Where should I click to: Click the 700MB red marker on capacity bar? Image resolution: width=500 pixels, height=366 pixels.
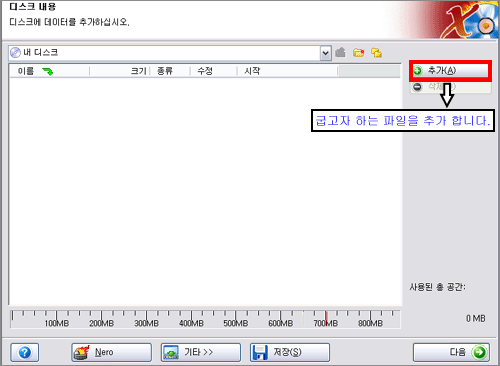tap(326, 318)
